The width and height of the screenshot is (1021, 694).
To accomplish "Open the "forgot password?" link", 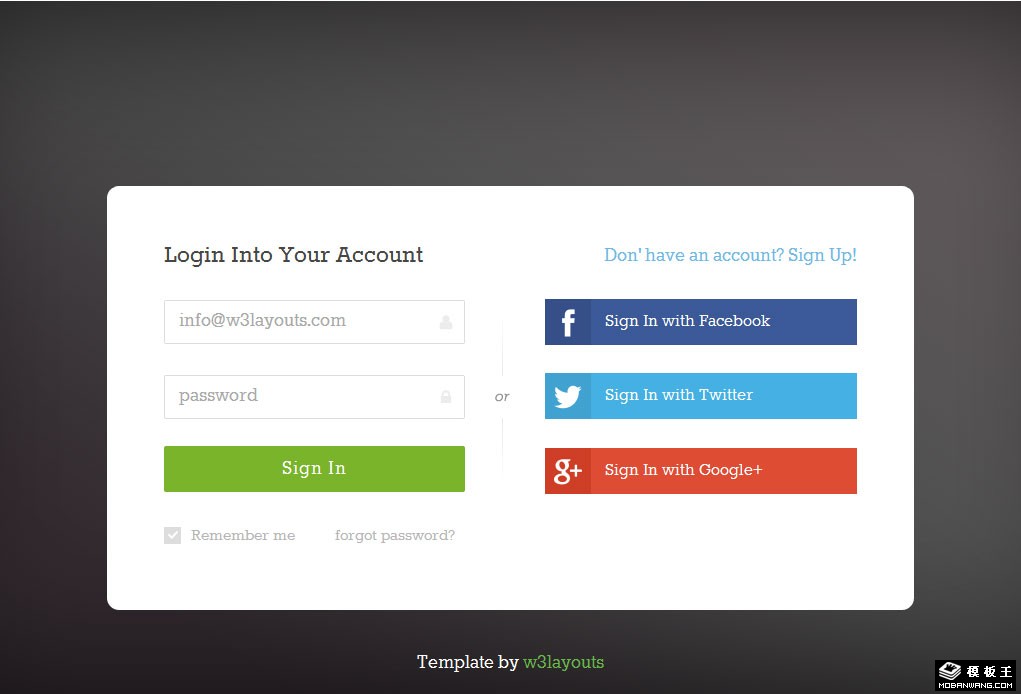I will pos(395,536).
